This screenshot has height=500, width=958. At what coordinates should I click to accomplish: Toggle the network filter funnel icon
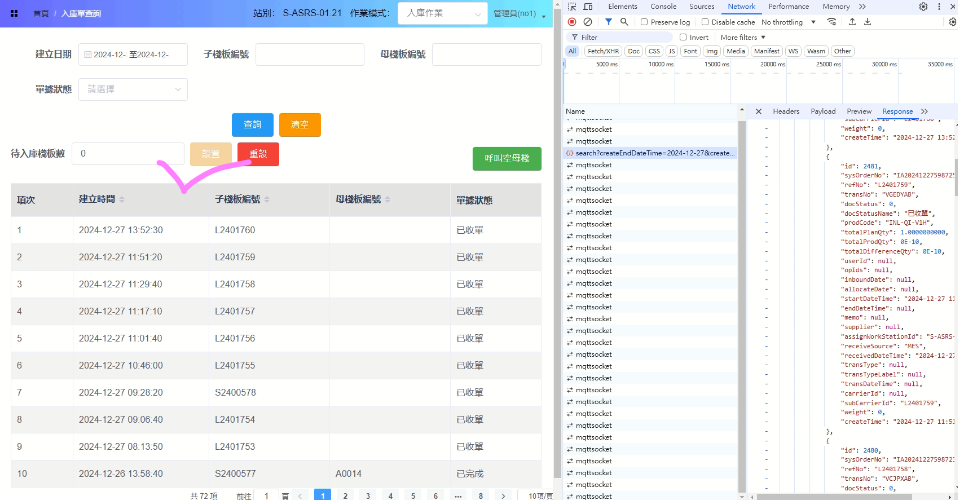[609, 22]
